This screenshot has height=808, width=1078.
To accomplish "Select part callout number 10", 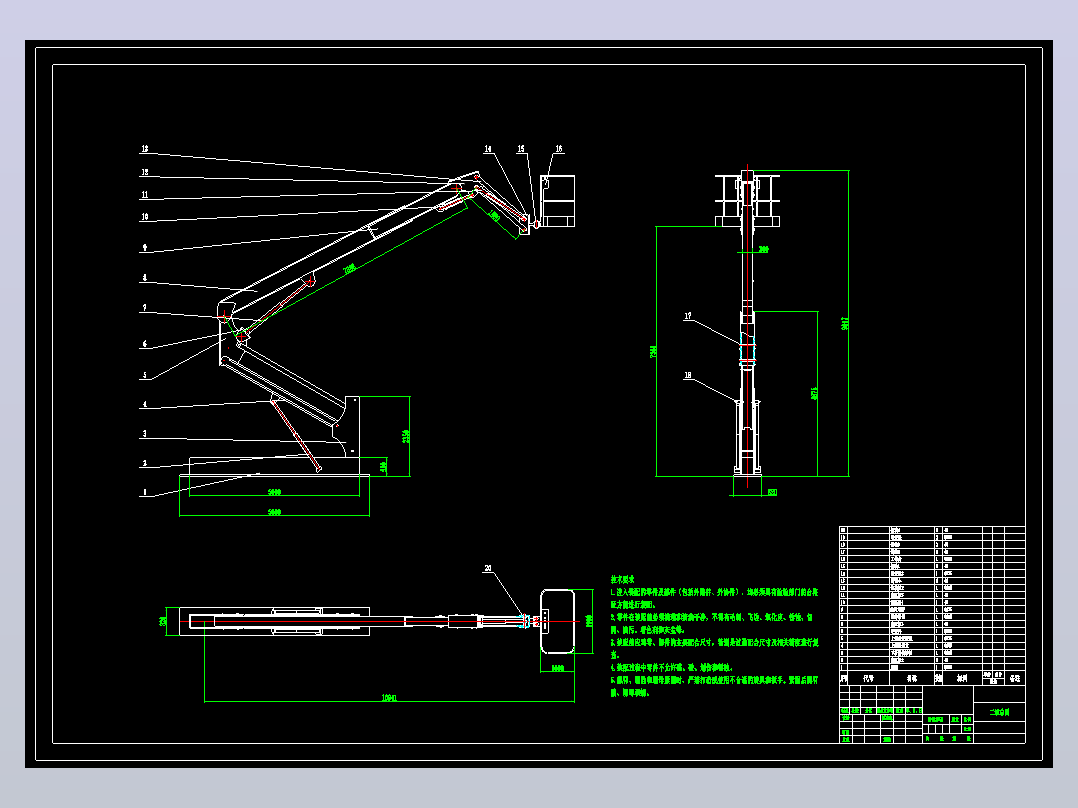I will tap(144, 217).
